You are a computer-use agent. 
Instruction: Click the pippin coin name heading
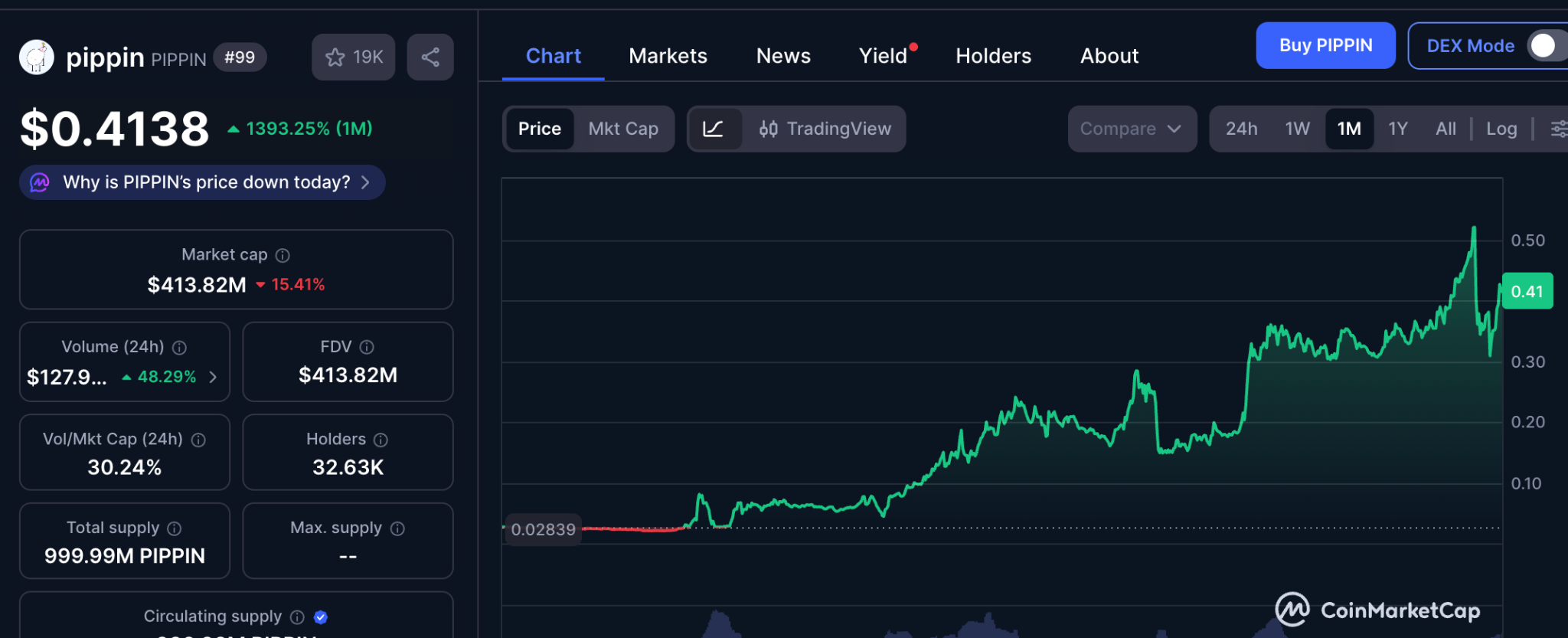105,57
